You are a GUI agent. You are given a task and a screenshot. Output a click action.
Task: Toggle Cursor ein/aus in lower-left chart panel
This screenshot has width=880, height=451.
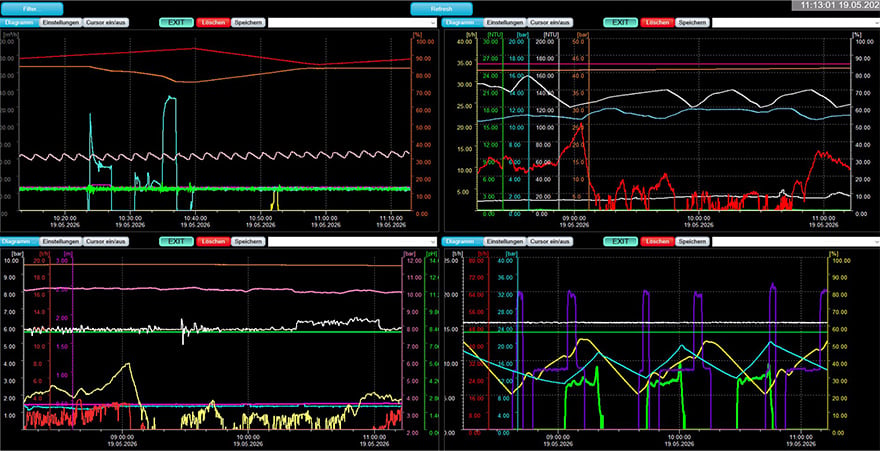[x=107, y=241]
